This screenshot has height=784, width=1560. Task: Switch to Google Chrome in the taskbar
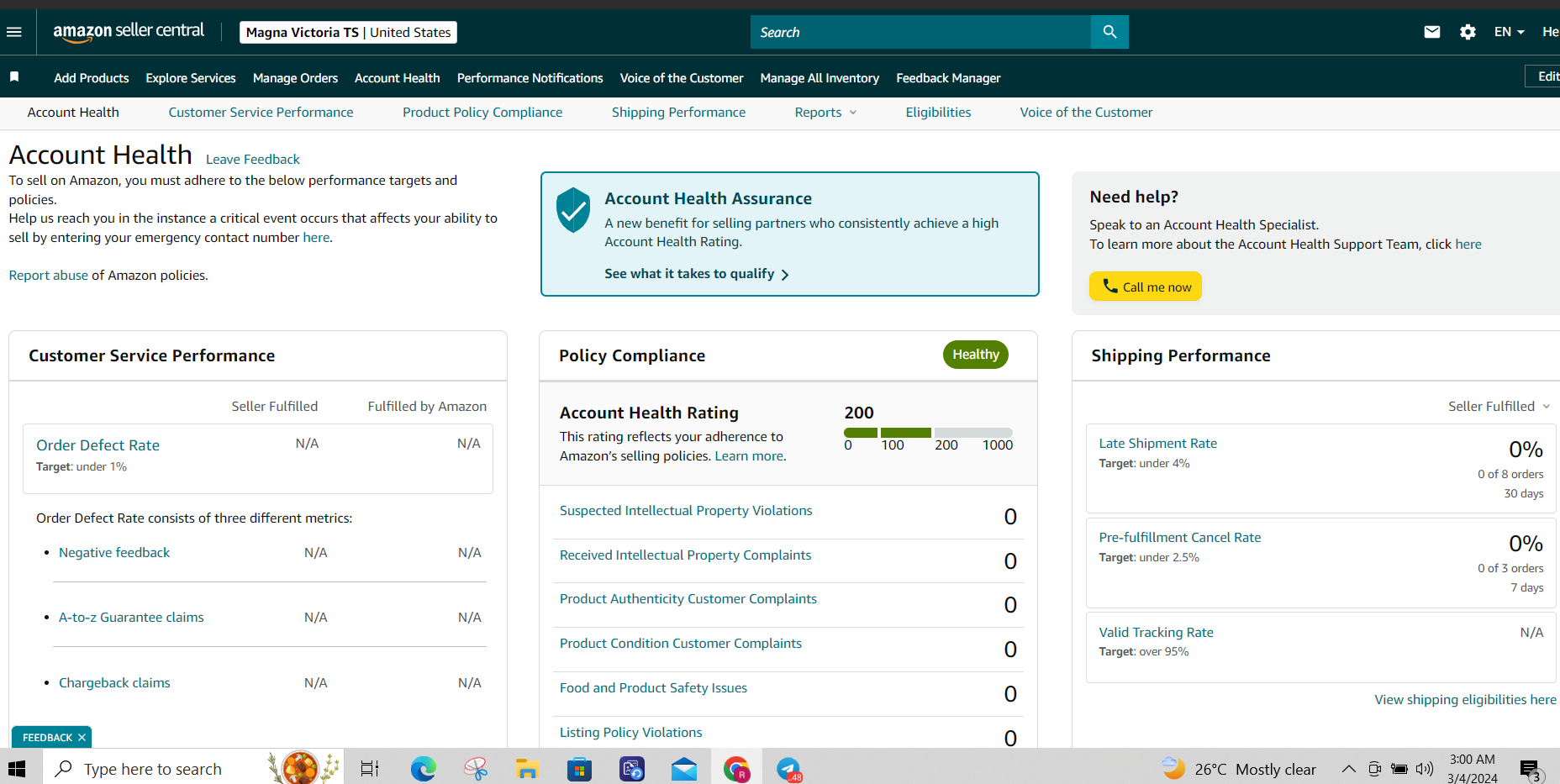click(736, 769)
